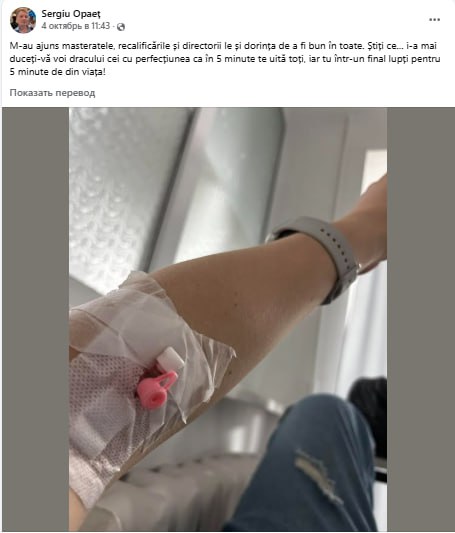Click the left gray margin beside photo
Image resolution: width=455 pixels, height=533 pixels.
[x=36, y=319]
